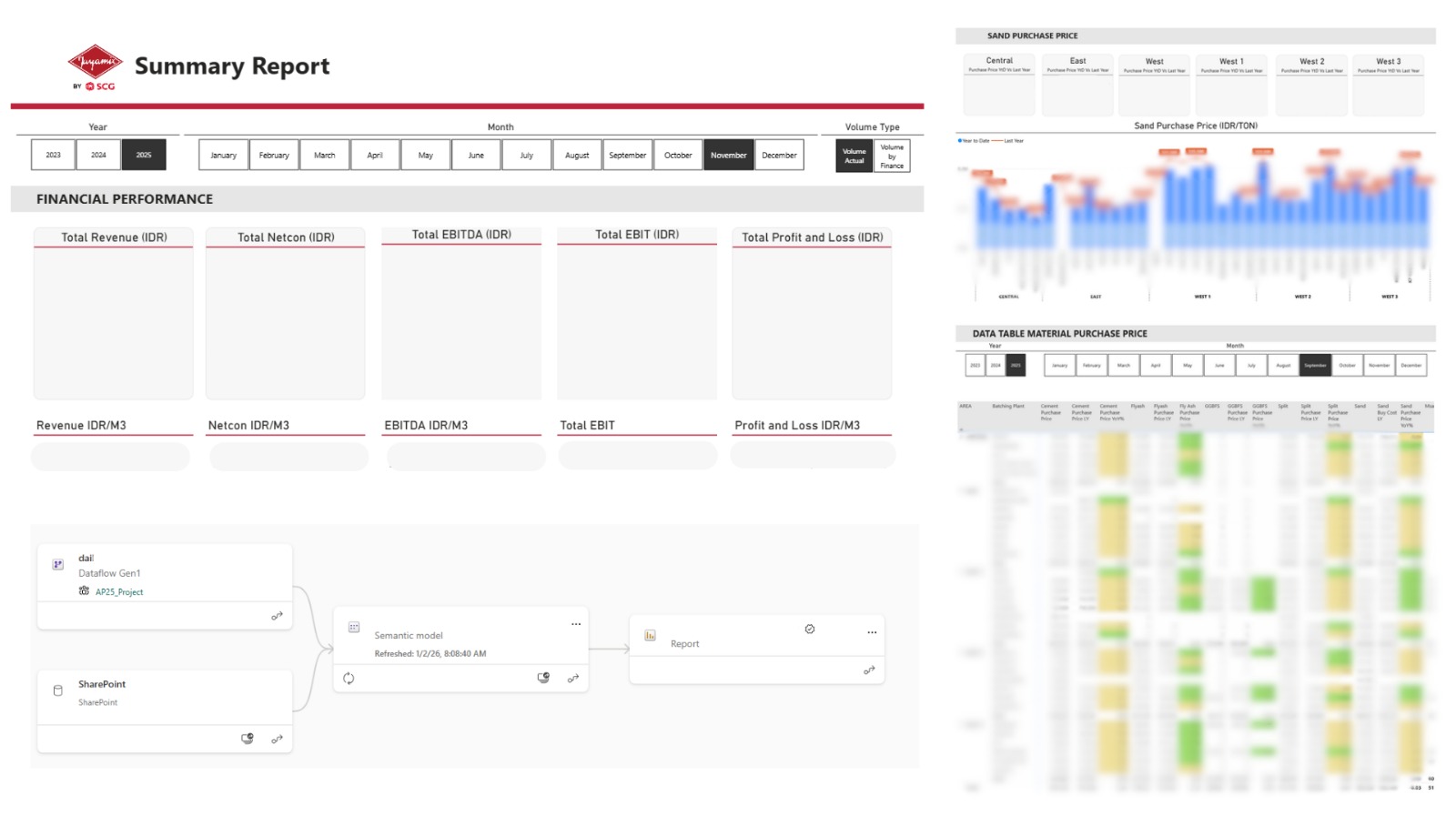Click the West sand purchase price card
Screen dimensions: 1456x816
(1154, 85)
